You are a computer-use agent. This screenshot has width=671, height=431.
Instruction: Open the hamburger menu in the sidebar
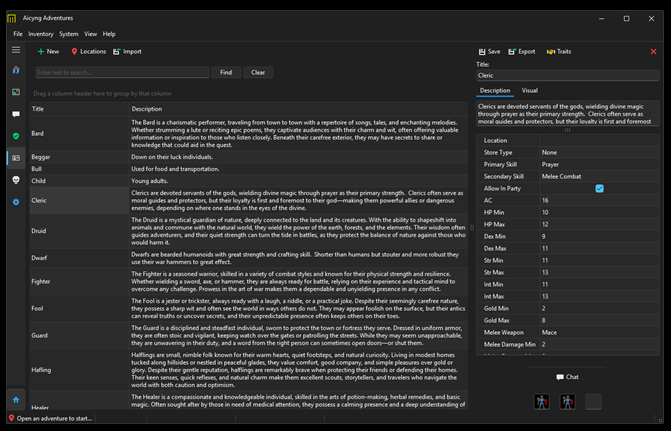(x=15, y=49)
